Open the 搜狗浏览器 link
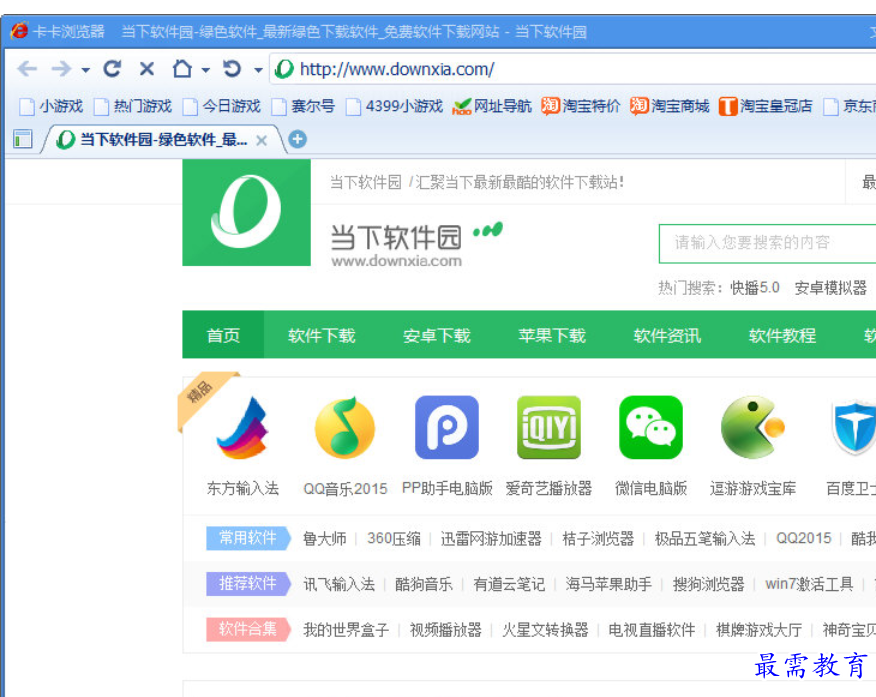This screenshot has height=697, width=876. 708,584
